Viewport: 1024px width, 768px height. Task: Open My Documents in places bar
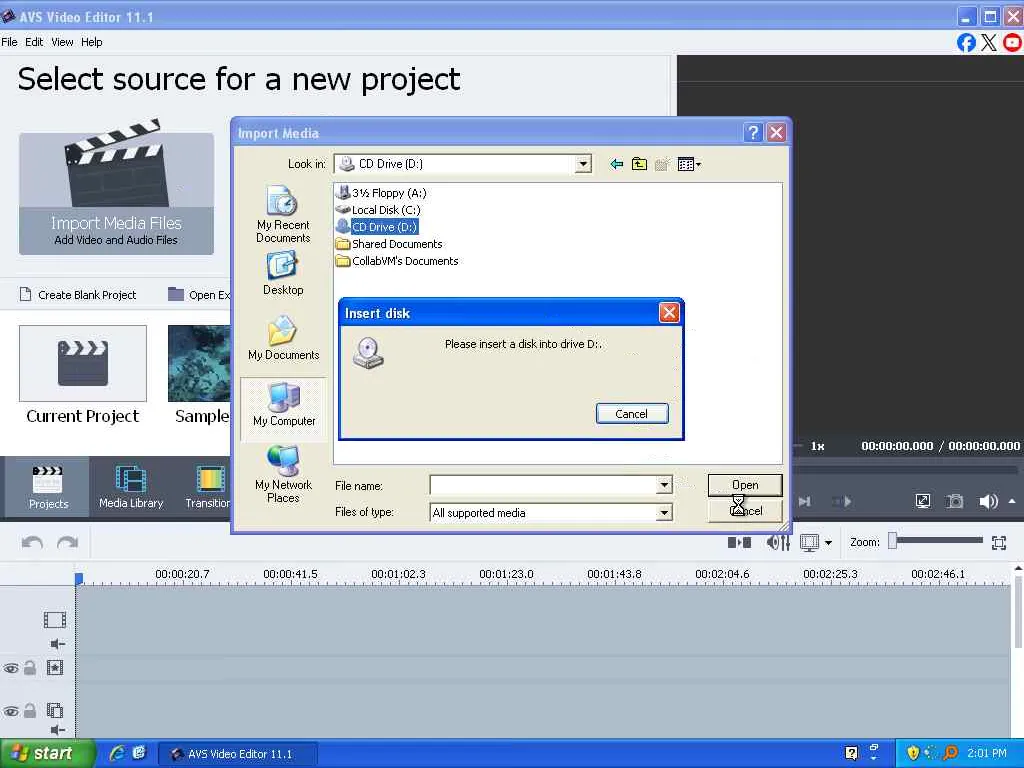283,338
